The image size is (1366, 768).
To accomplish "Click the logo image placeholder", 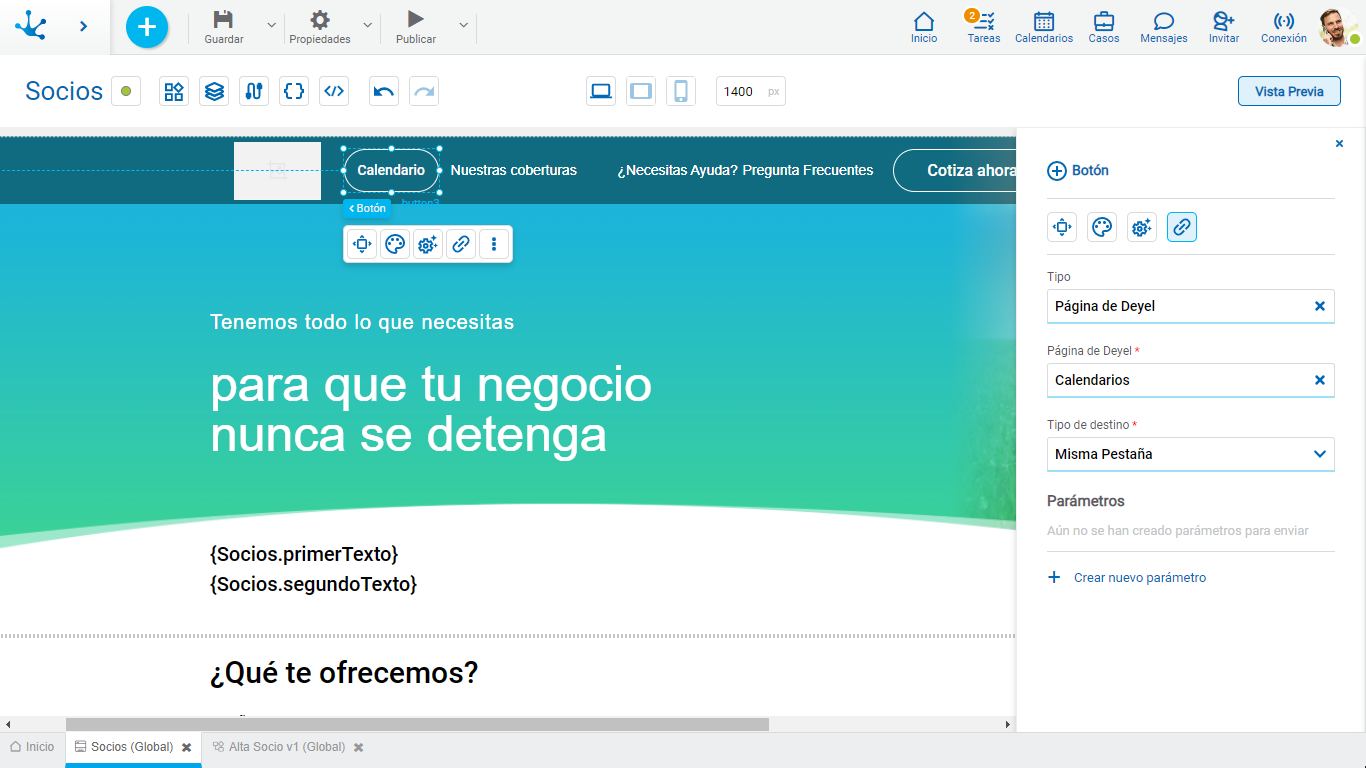I will point(277,171).
